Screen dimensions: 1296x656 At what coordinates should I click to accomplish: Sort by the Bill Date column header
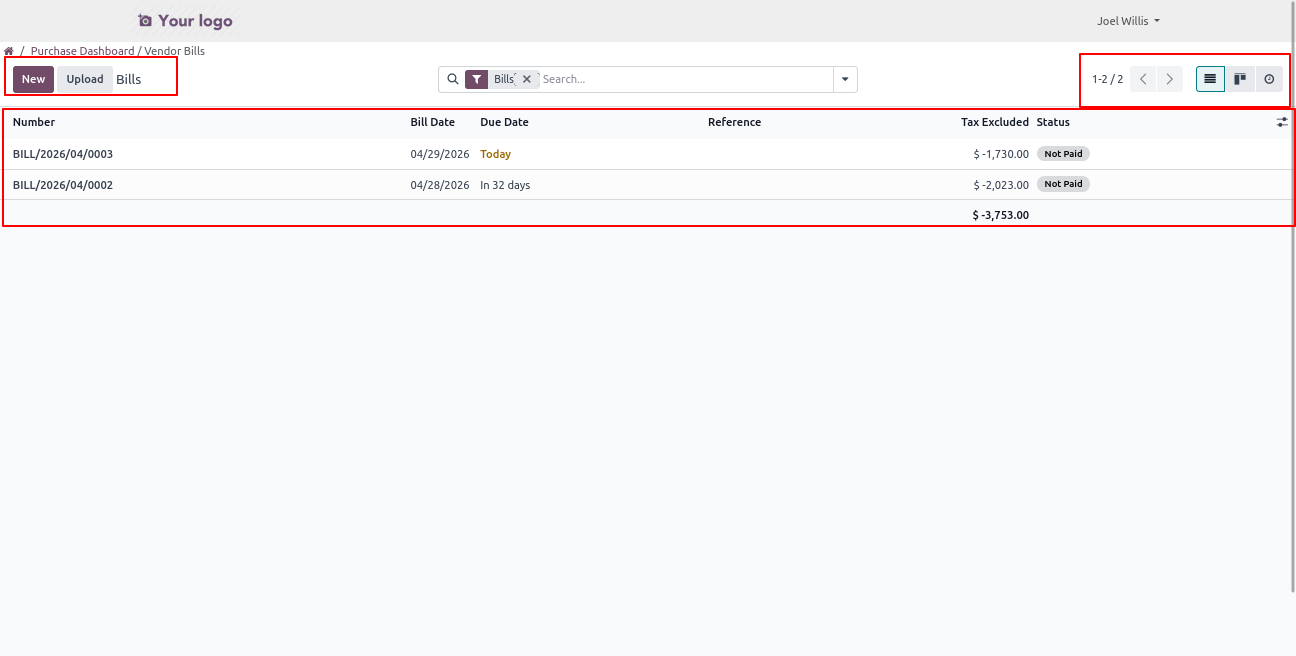tap(432, 122)
